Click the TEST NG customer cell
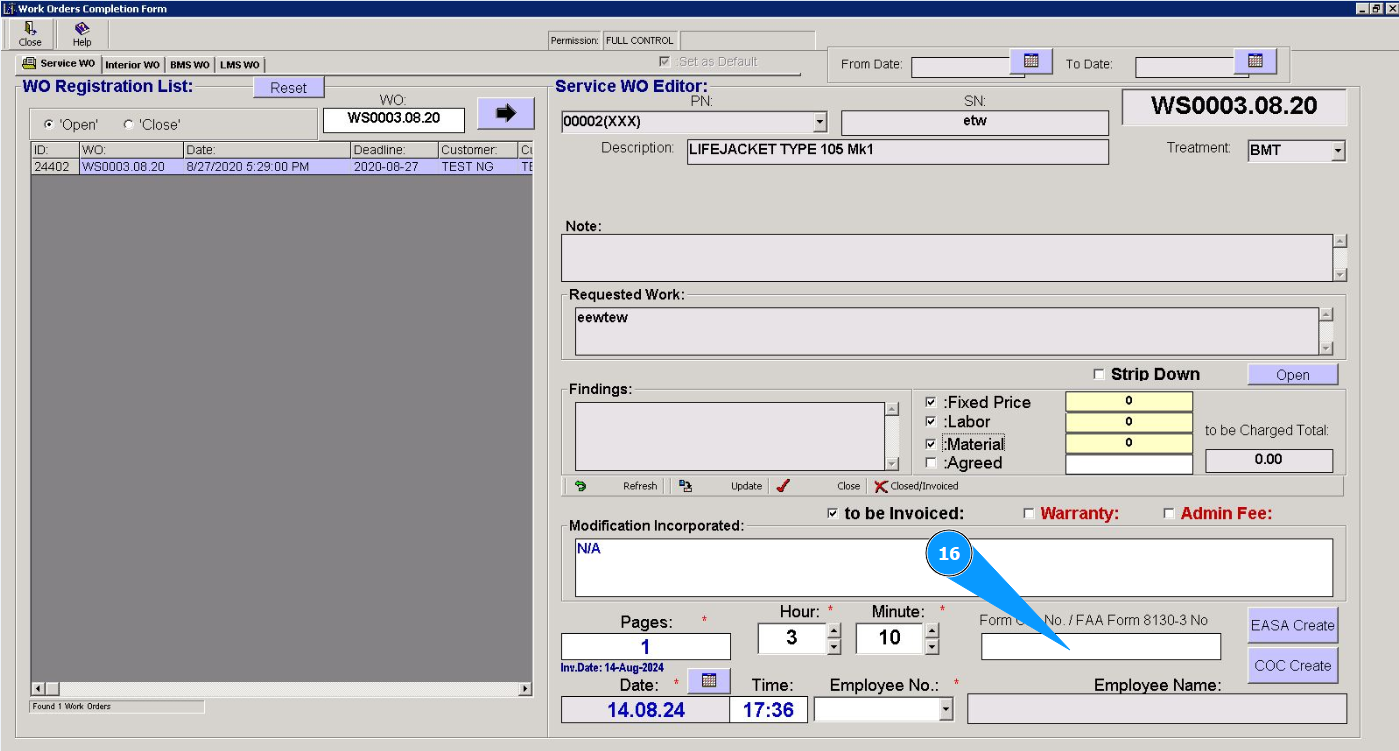The height and width of the screenshot is (751, 1399). pyautogui.click(x=478, y=167)
